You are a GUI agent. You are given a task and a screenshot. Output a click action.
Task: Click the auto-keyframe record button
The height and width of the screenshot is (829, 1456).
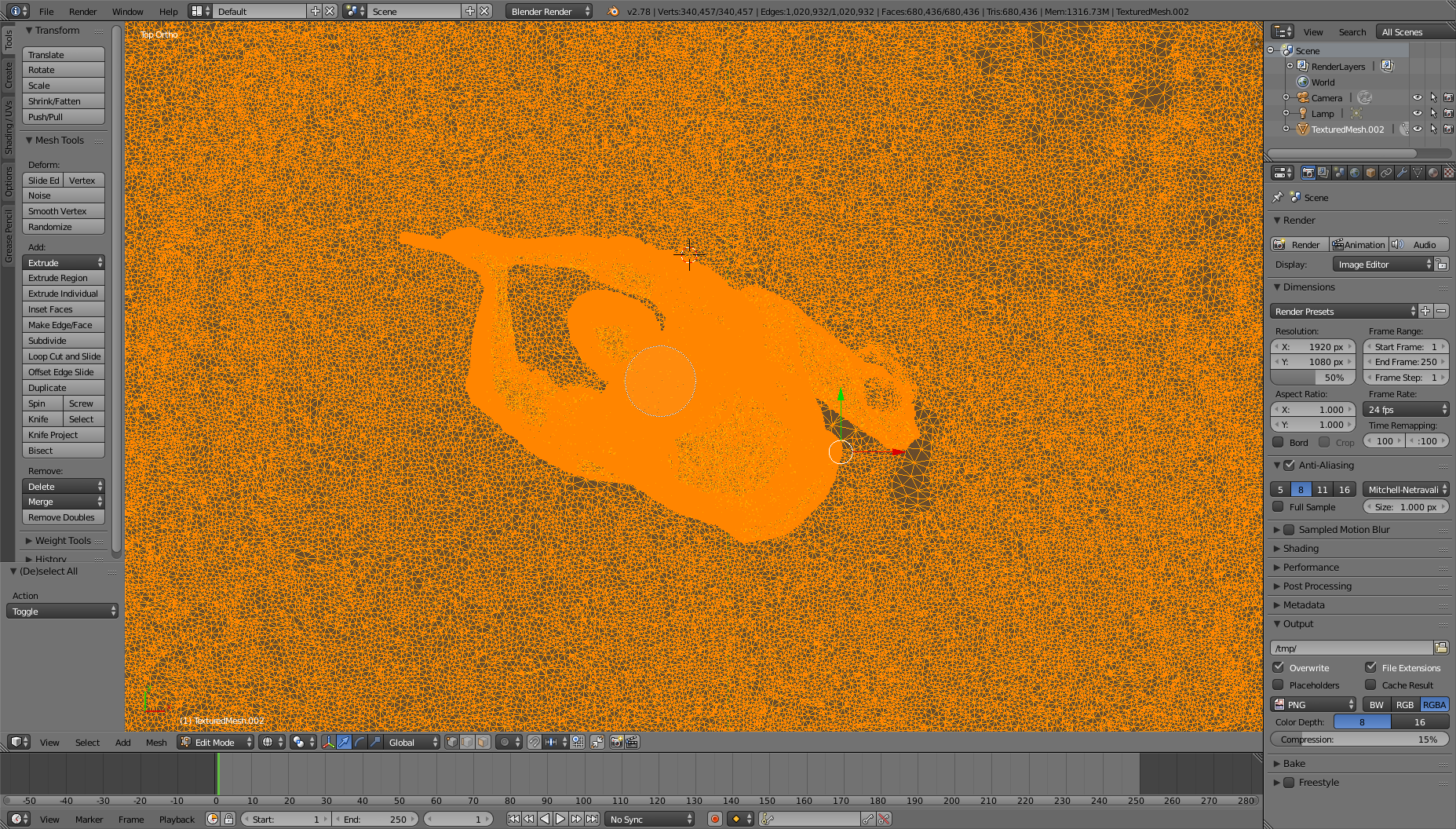tap(714, 819)
